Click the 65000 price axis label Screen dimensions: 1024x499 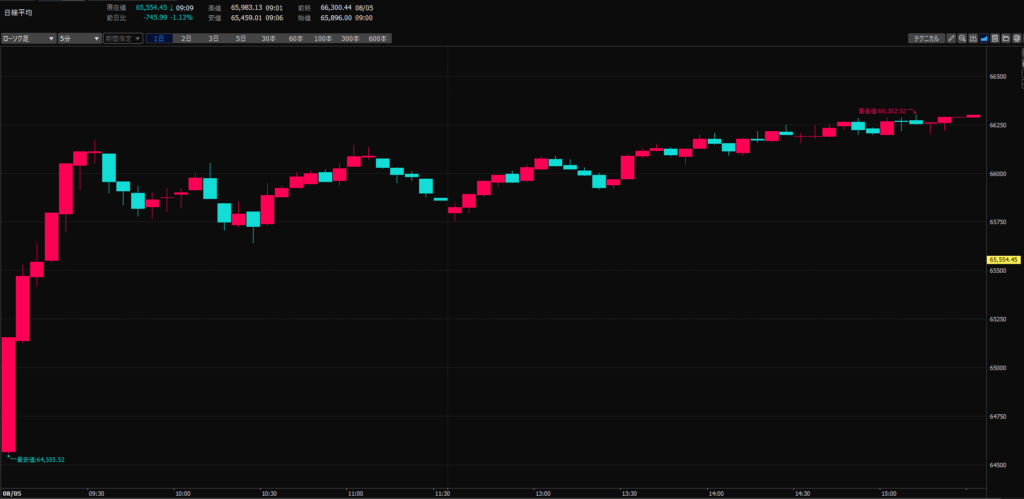[x=997, y=368]
